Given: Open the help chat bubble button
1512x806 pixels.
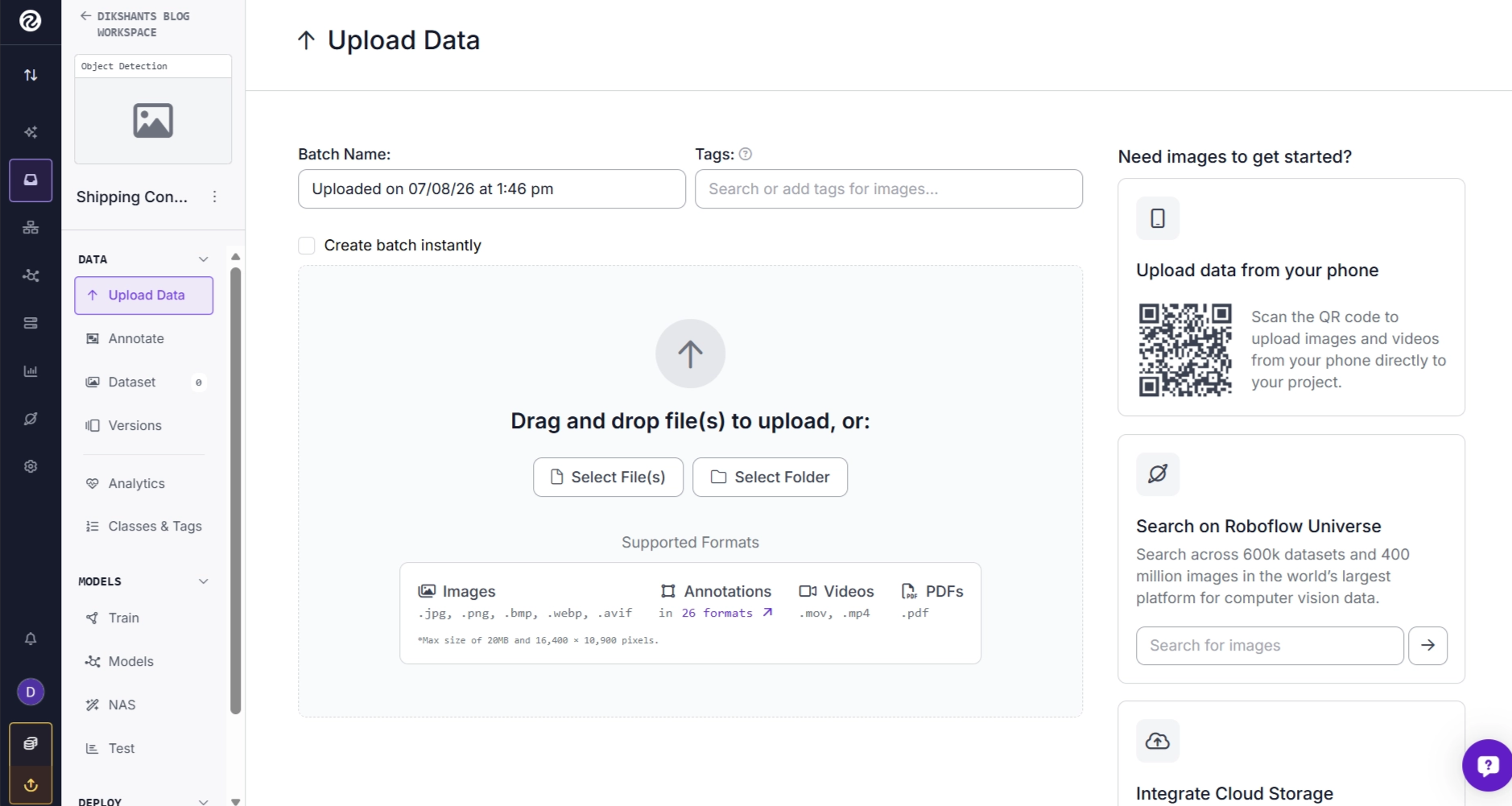Looking at the screenshot, I should coord(1487,765).
